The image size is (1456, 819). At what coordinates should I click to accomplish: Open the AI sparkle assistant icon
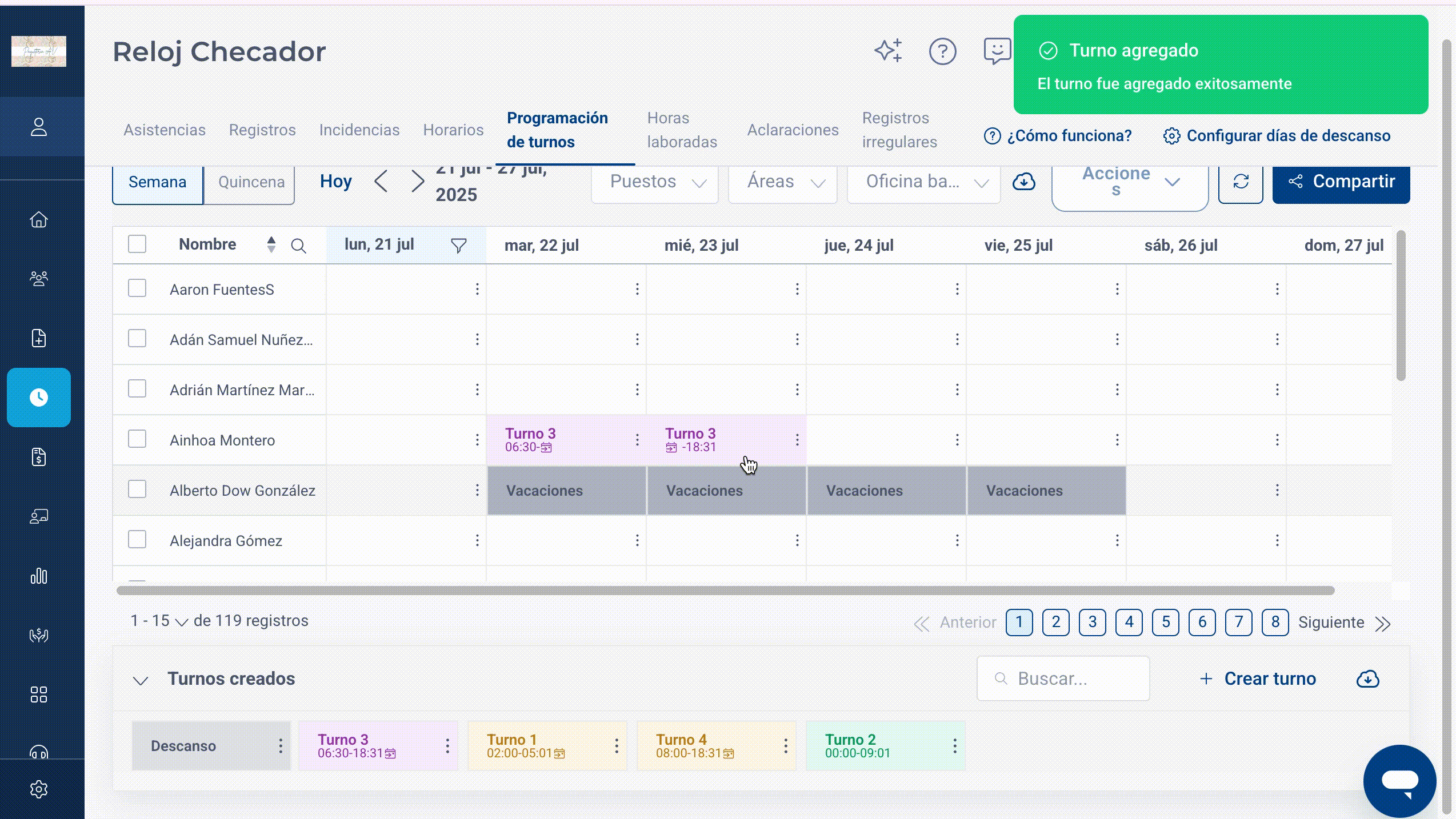[x=889, y=51]
